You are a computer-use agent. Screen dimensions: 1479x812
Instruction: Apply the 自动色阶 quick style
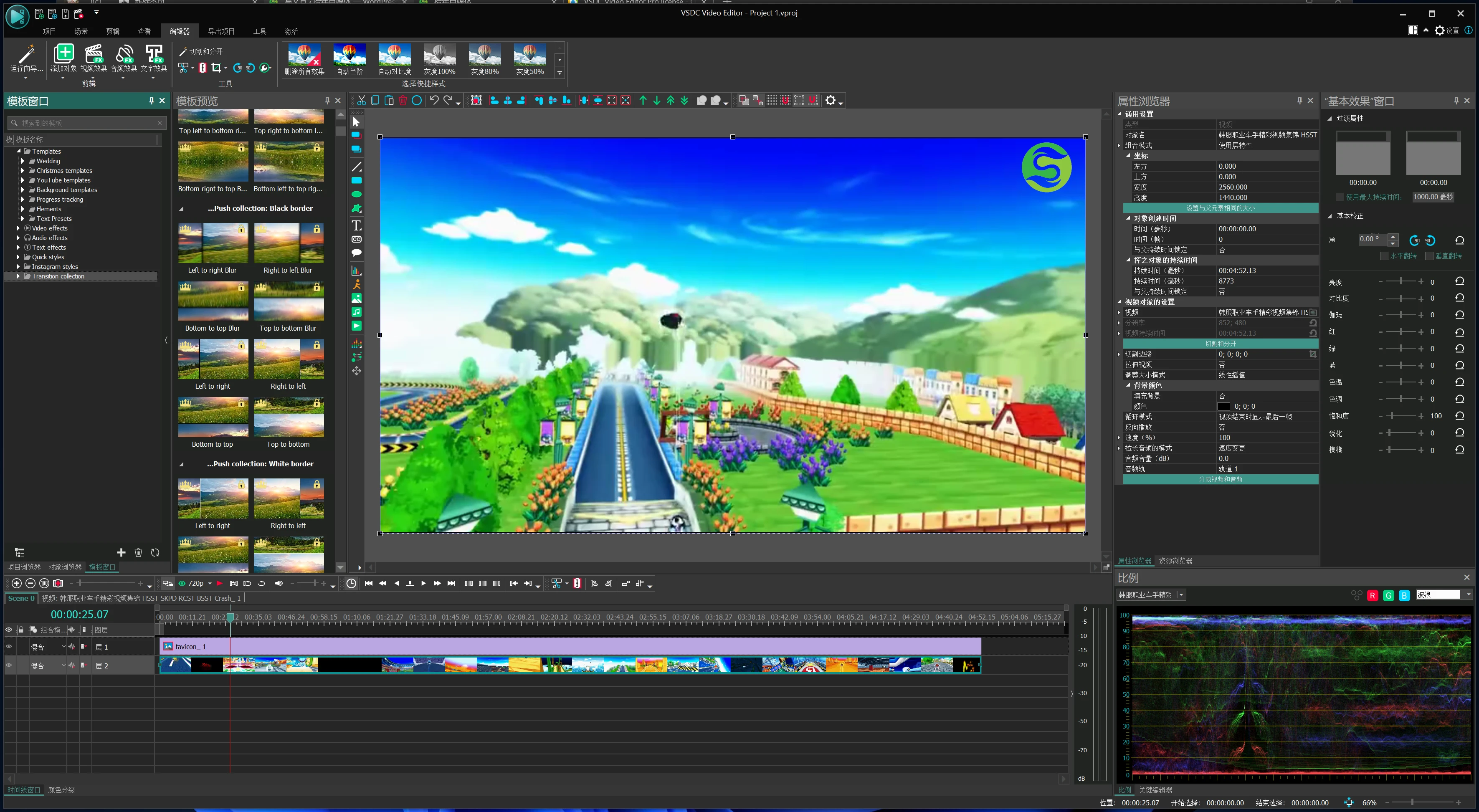[349, 60]
